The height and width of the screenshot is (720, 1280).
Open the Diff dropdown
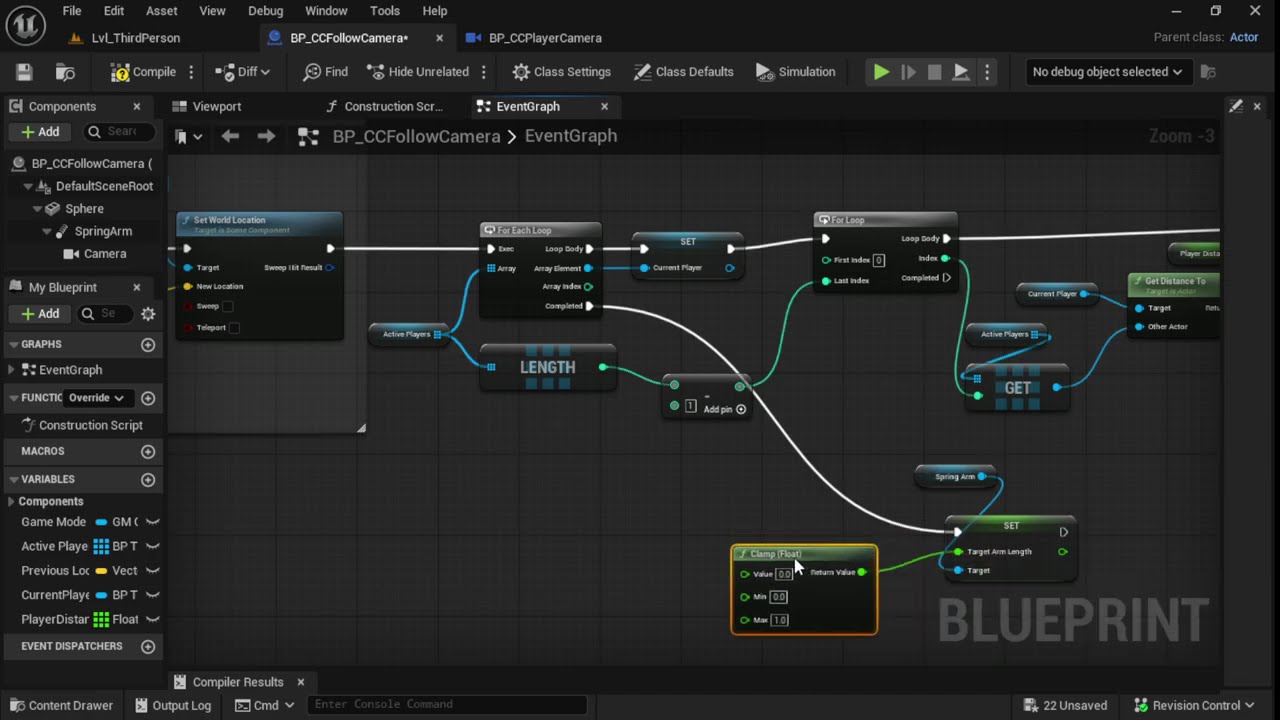[x=243, y=72]
